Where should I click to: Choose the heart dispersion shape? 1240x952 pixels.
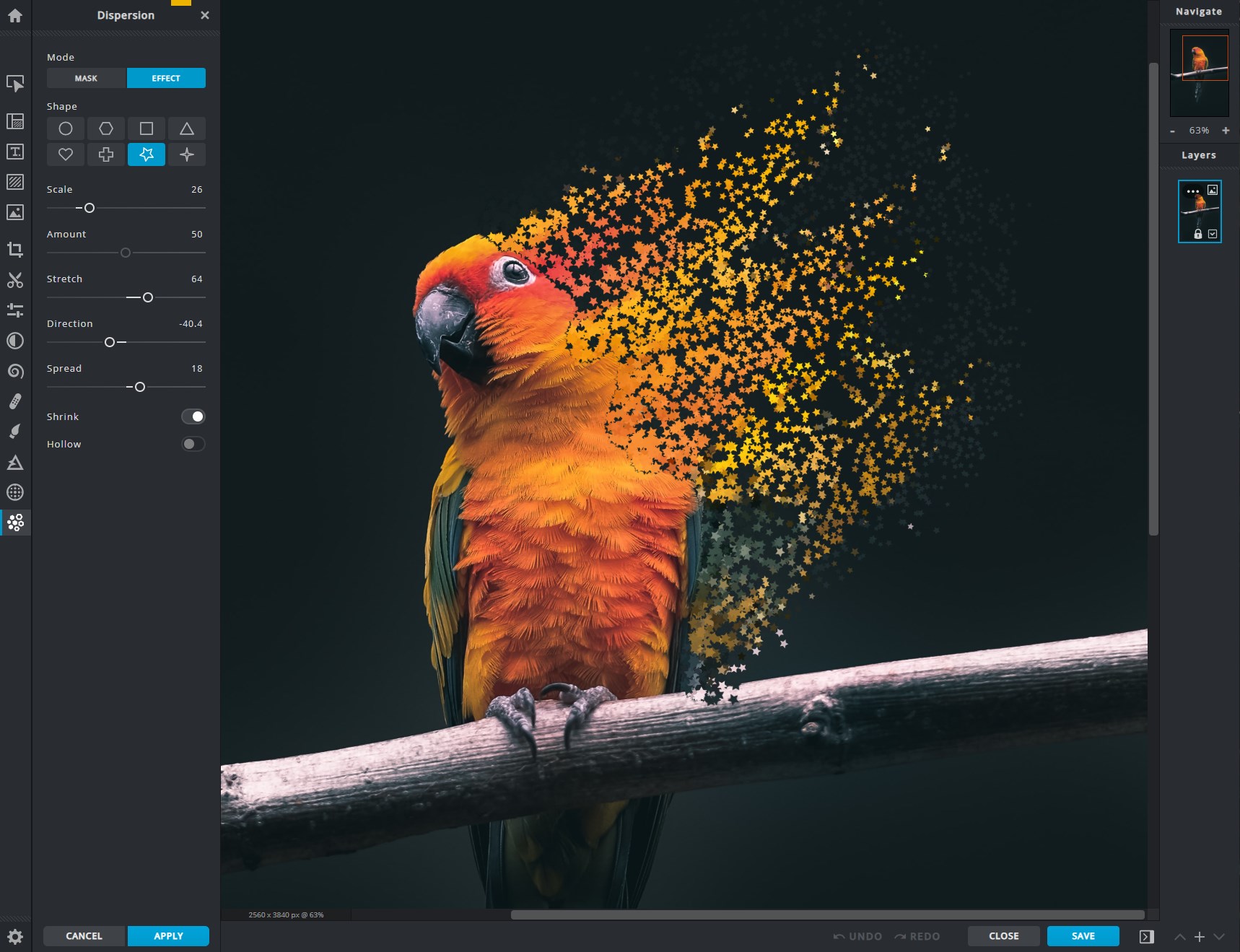click(x=66, y=154)
